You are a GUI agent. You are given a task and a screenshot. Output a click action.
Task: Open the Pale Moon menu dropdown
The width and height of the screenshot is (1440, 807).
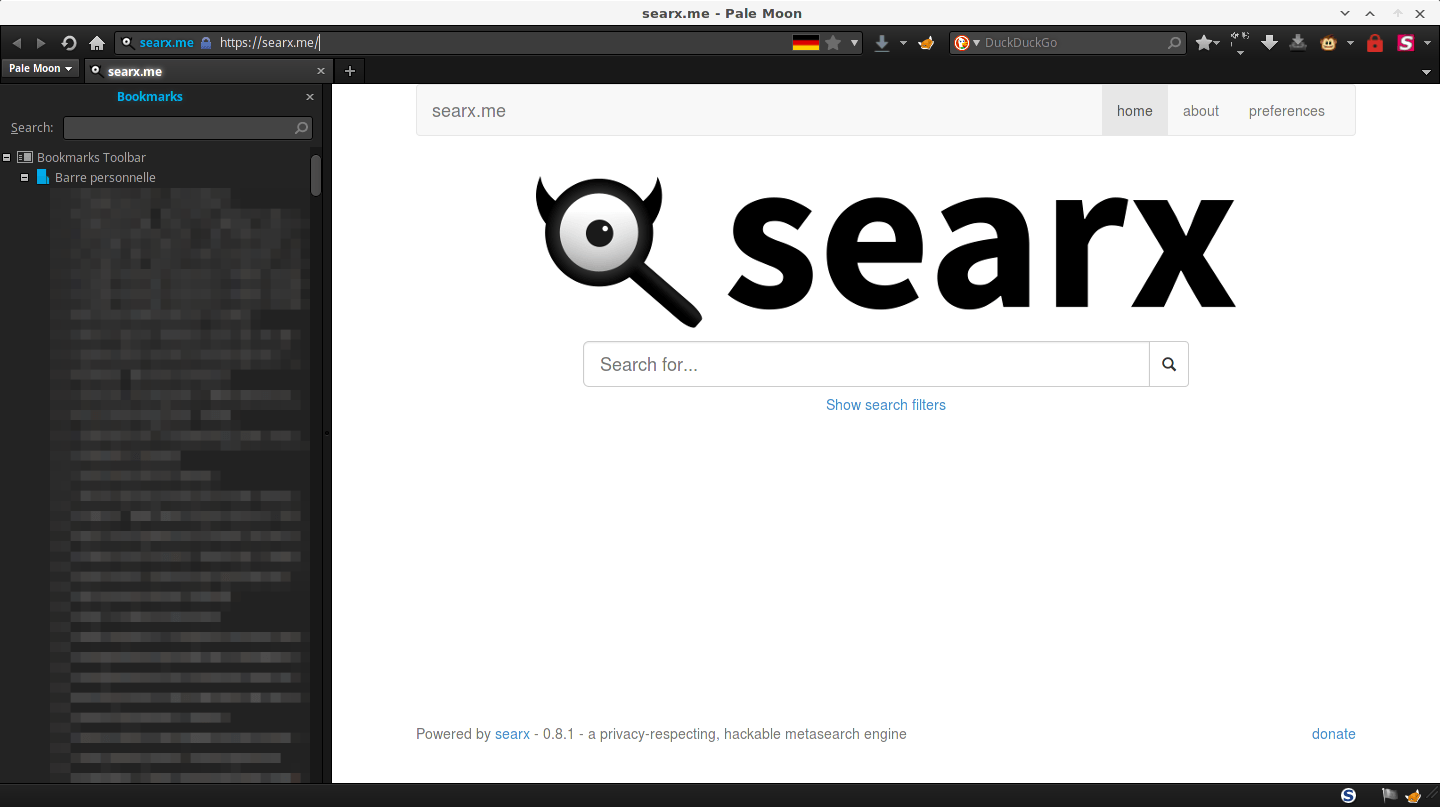(41, 68)
